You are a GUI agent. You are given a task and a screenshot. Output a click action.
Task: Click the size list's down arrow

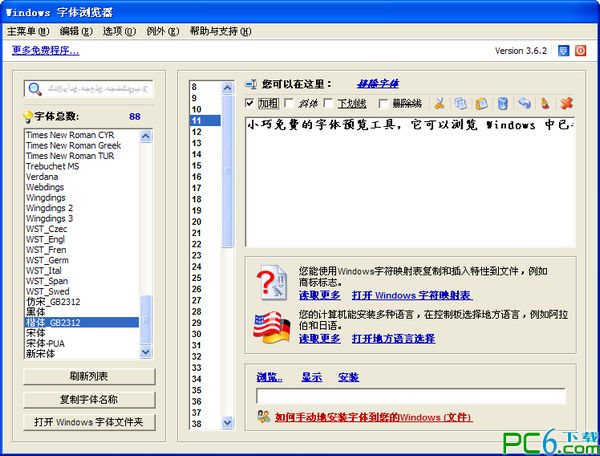(227, 422)
